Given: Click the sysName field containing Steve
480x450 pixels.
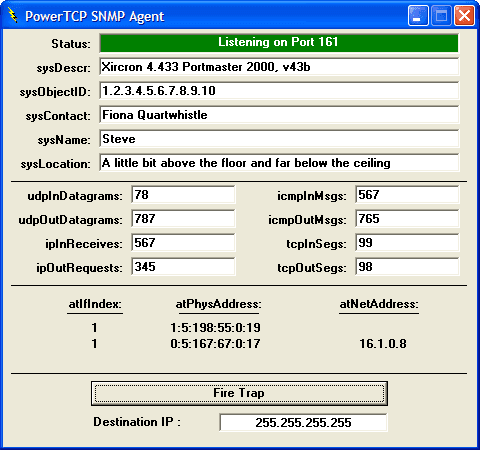Looking at the screenshot, I should tap(279, 139).
